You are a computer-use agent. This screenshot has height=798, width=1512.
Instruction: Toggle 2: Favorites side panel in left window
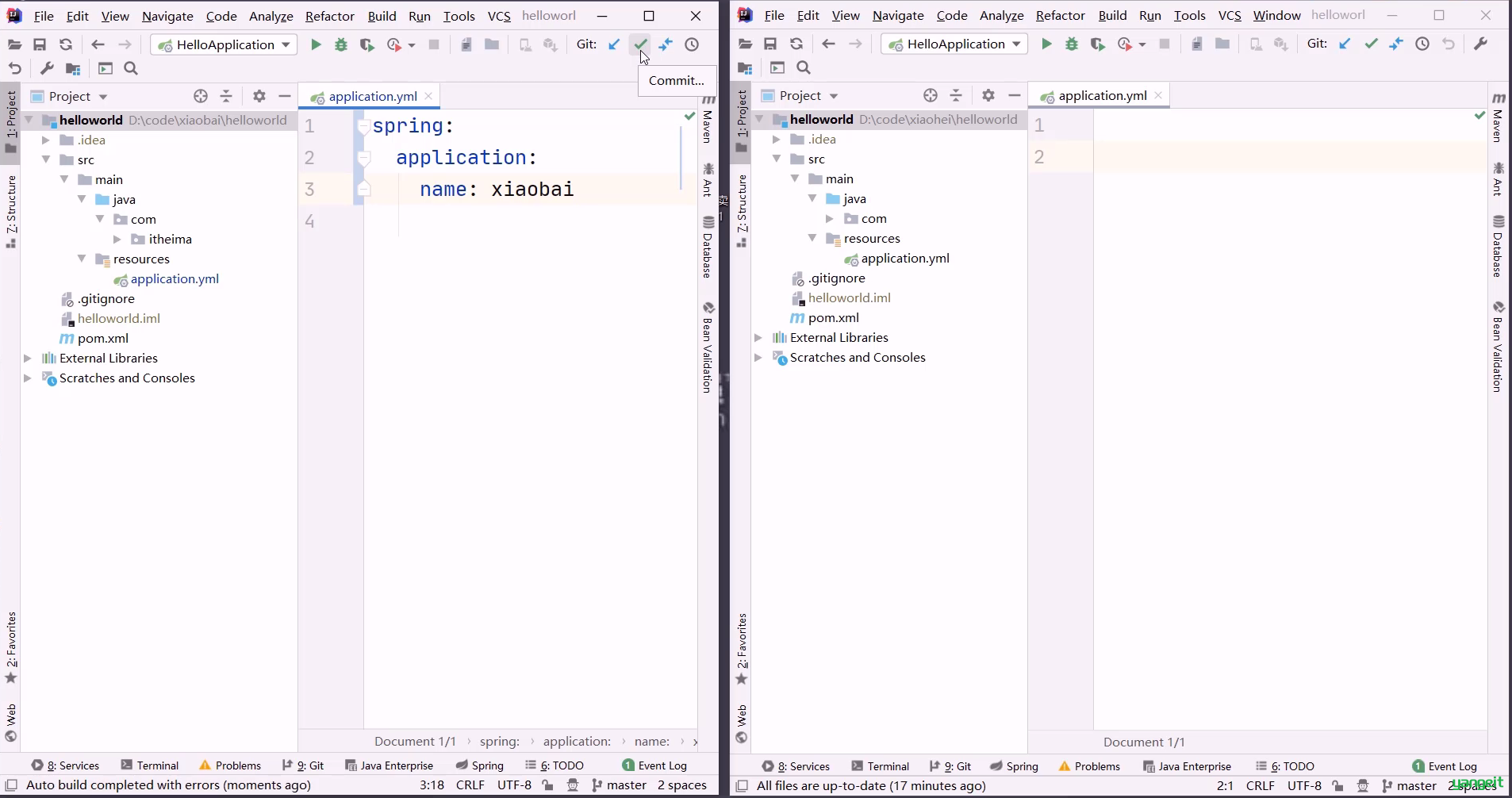coord(11,646)
